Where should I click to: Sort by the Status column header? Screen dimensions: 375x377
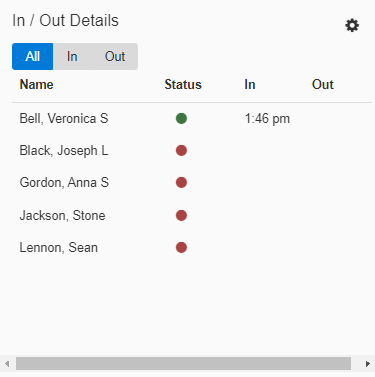pos(183,84)
